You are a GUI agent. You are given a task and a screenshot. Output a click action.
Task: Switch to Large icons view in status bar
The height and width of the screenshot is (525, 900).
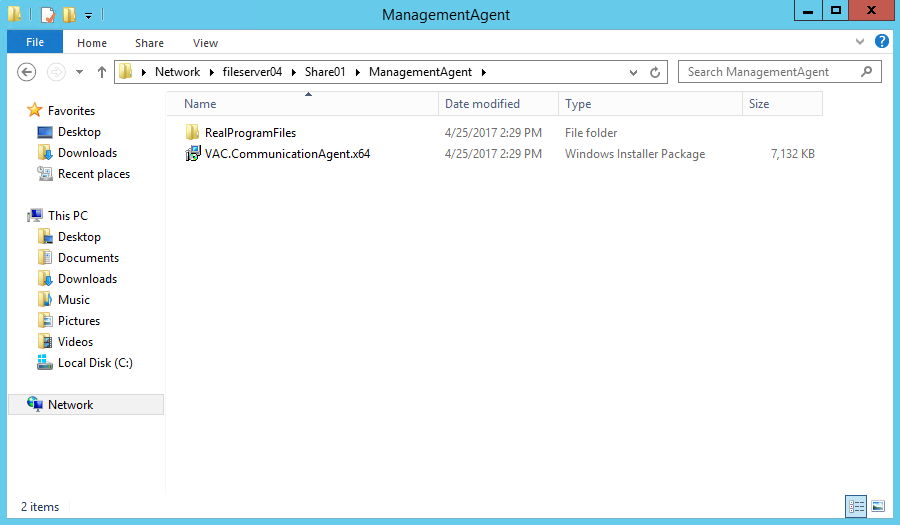(x=878, y=506)
